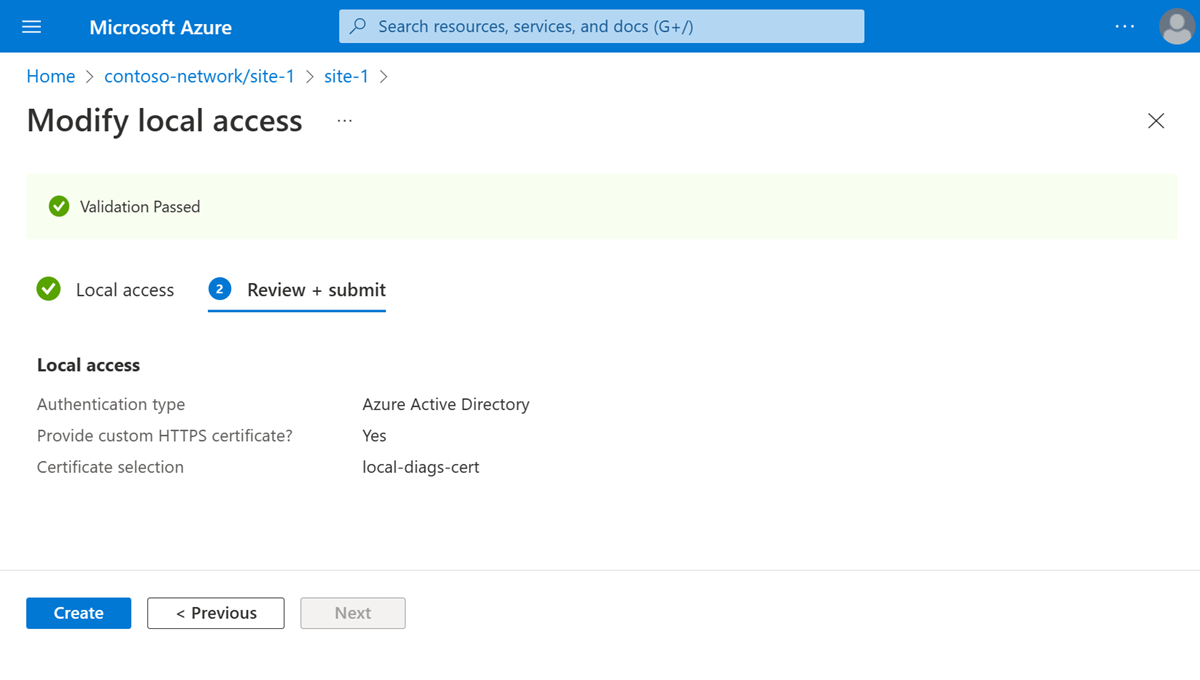Open the account avatar menu

(x=1176, y=26)
